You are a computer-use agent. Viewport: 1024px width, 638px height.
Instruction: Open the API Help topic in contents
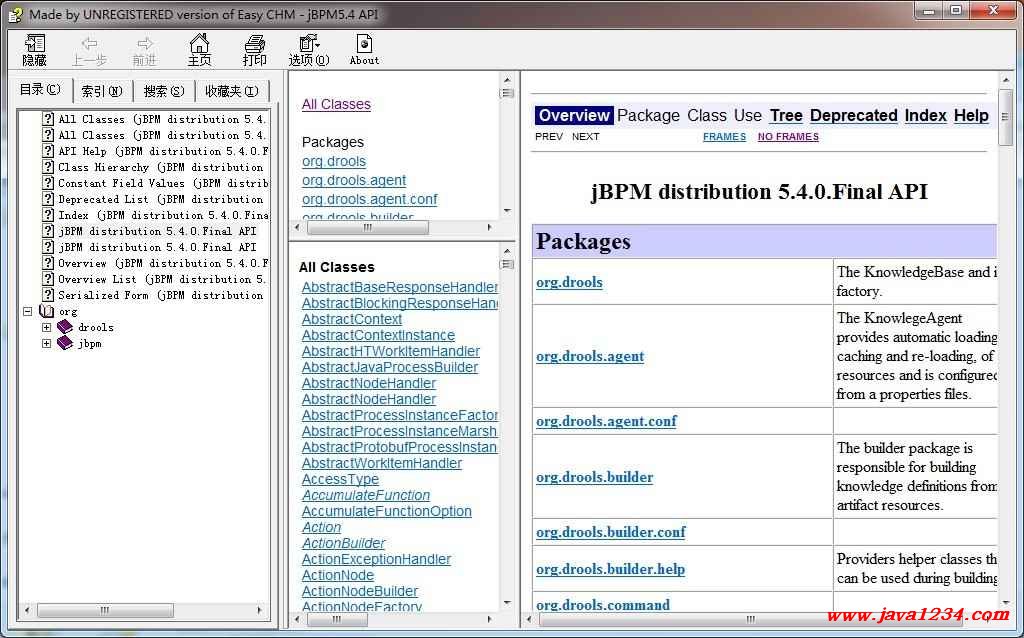coord(82,151)
